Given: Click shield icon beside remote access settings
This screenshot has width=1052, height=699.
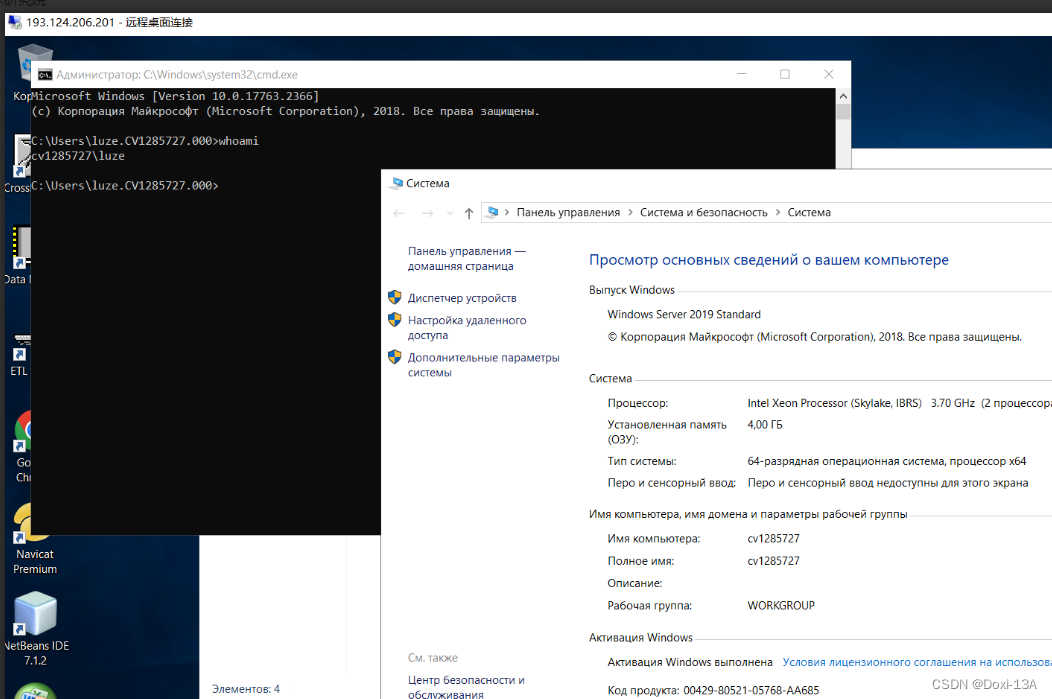Looking at the screenshot, I should pos(394,320).
